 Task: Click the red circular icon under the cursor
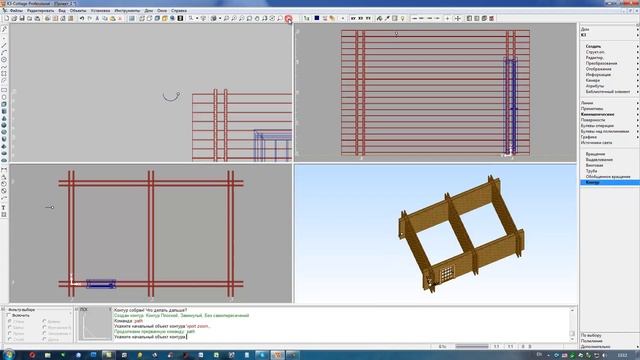288,18
